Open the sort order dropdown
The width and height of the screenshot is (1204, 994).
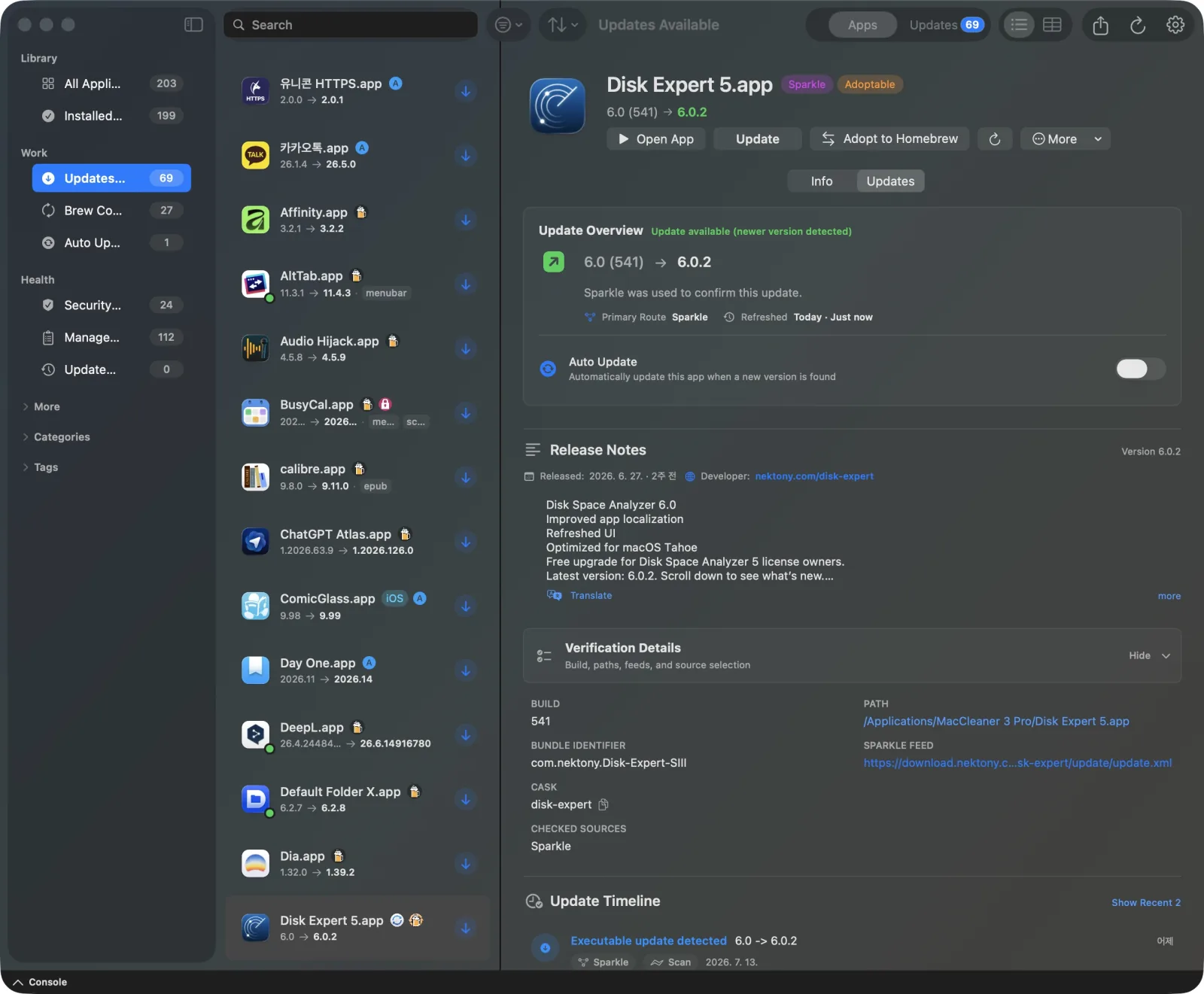[563, 25]
